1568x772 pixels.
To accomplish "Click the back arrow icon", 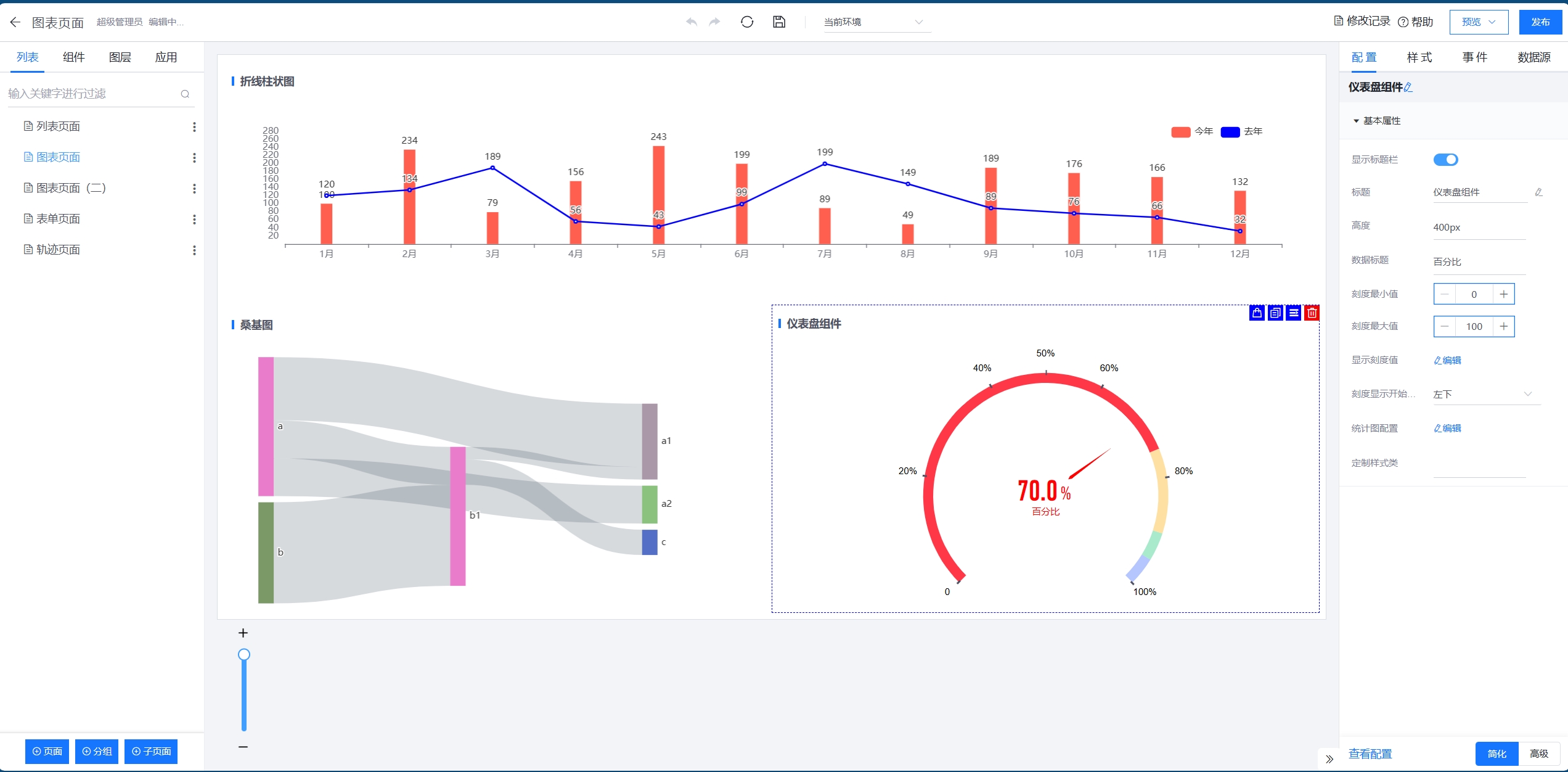I will (15, 22).
